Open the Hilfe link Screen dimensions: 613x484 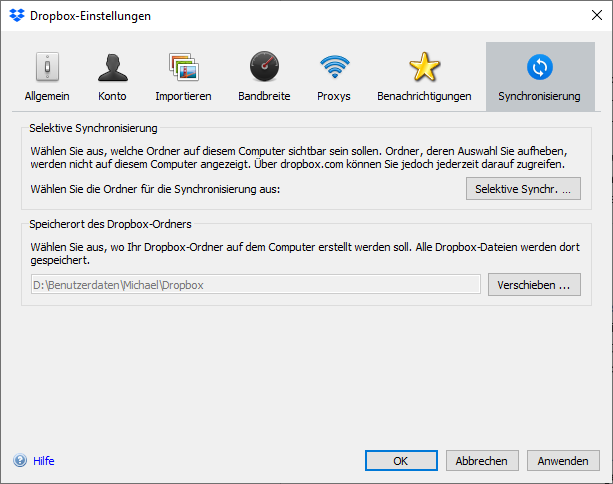(44, 461)
